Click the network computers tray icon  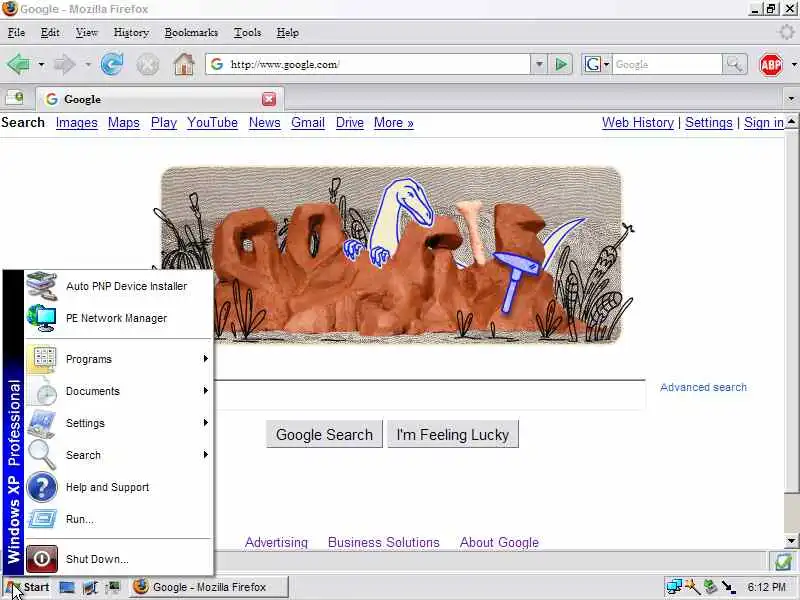click(x=674, y=587)
